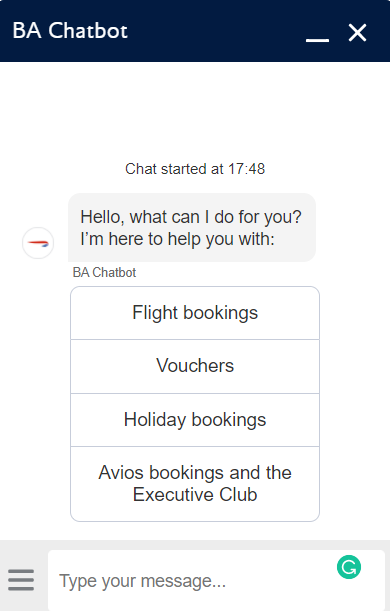This screenshot has width=390, height=611.
Task: Select the Flight bookings option
Action: 195,313
